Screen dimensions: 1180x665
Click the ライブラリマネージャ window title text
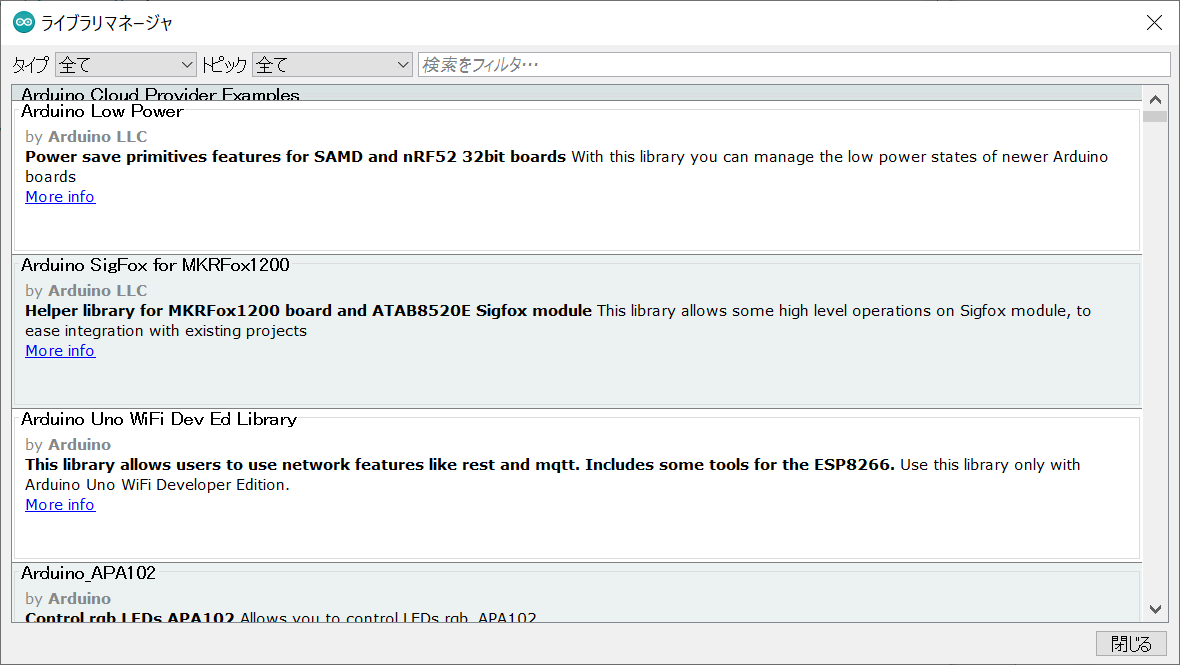(107, 23)
